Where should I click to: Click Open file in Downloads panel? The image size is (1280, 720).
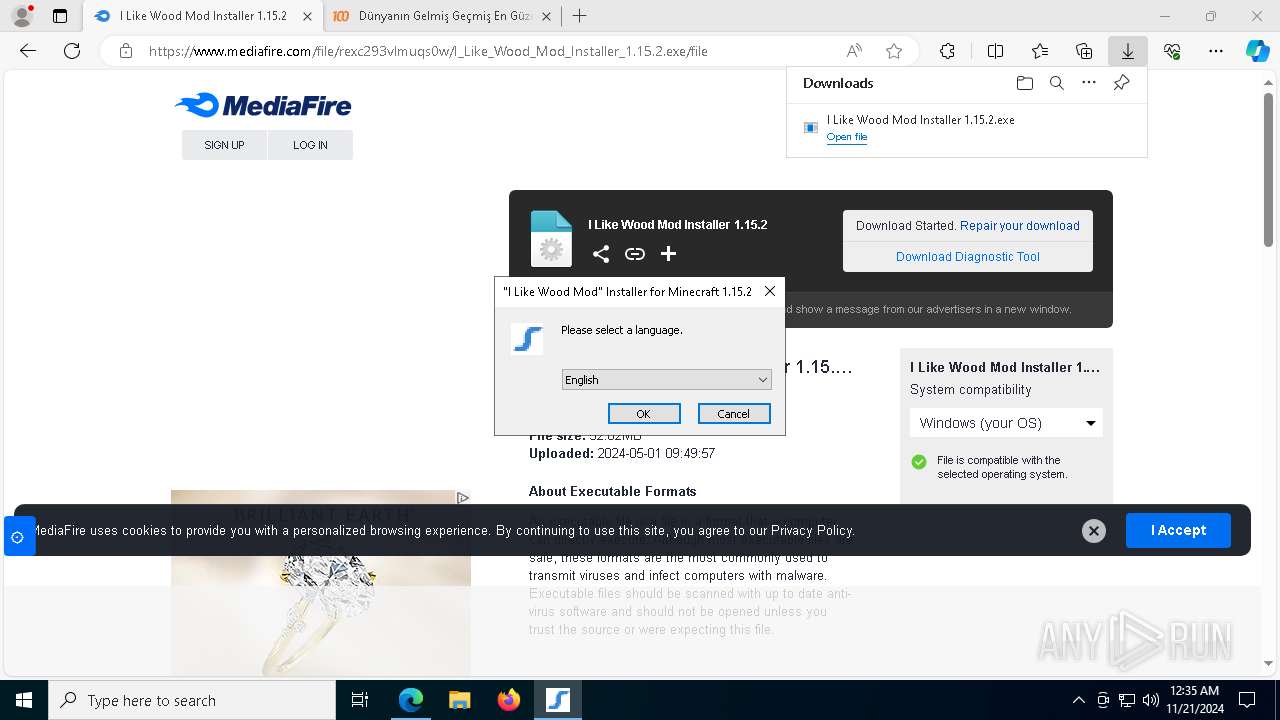point(847,137)
